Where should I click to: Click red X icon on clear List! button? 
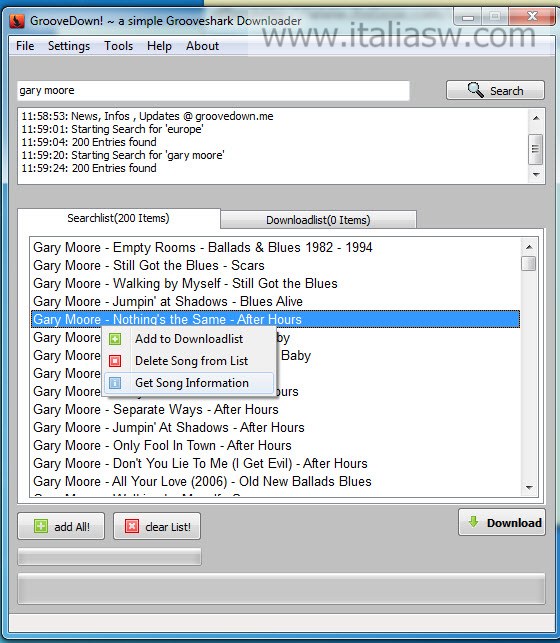132,526
